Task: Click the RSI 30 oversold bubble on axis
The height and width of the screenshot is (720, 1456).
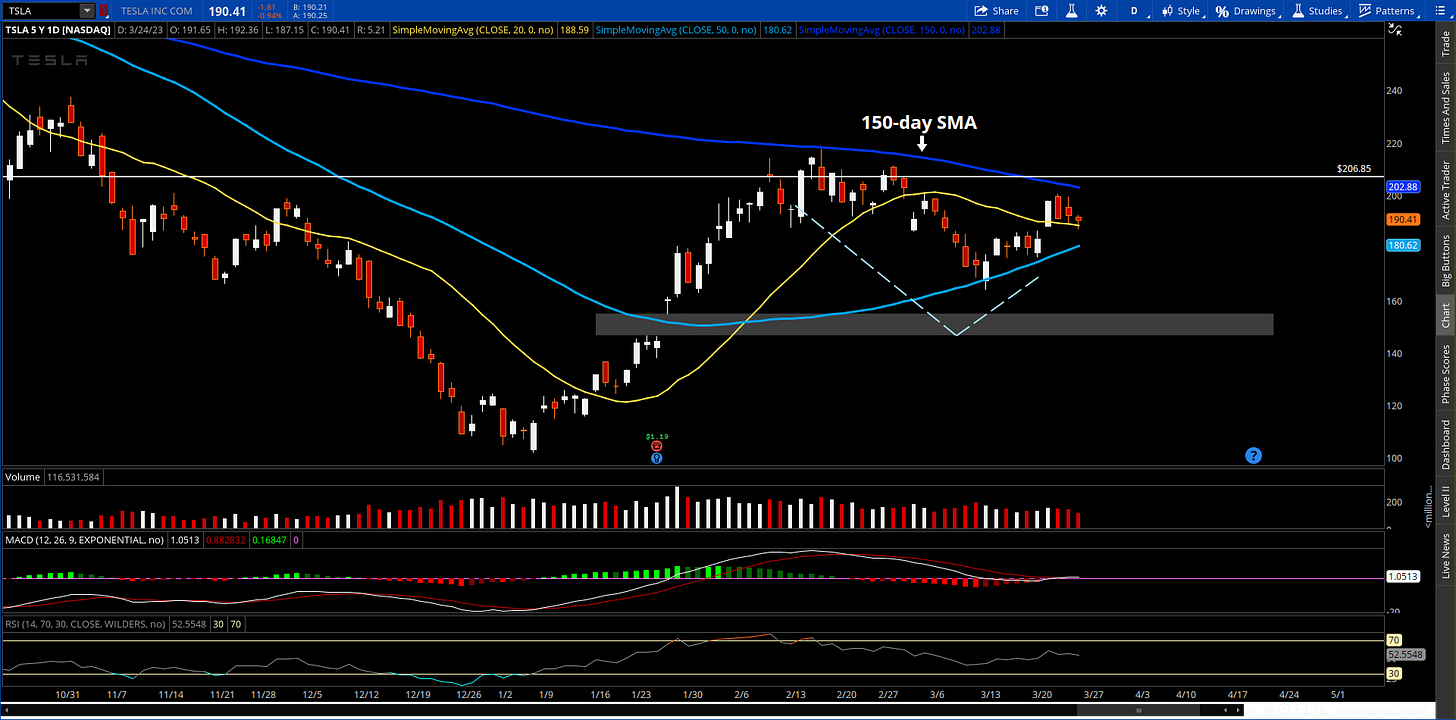Action: (x=1394, y=673)
